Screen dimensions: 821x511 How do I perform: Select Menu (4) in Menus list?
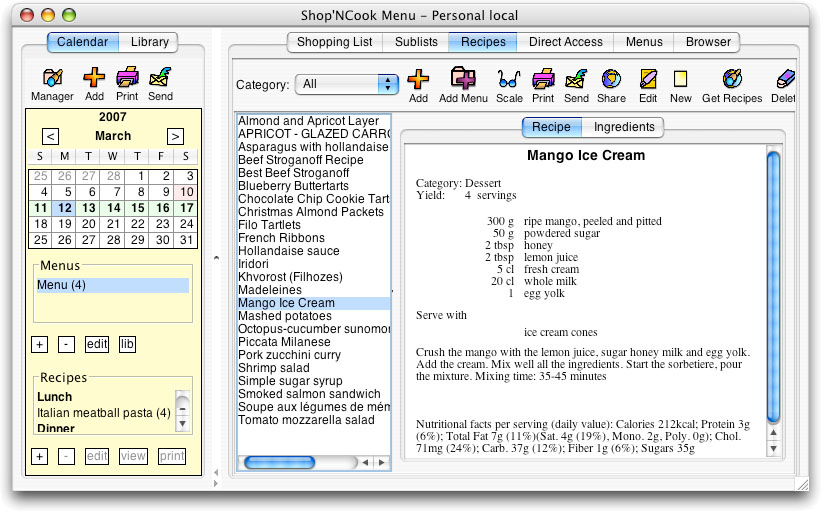(112, 285)
